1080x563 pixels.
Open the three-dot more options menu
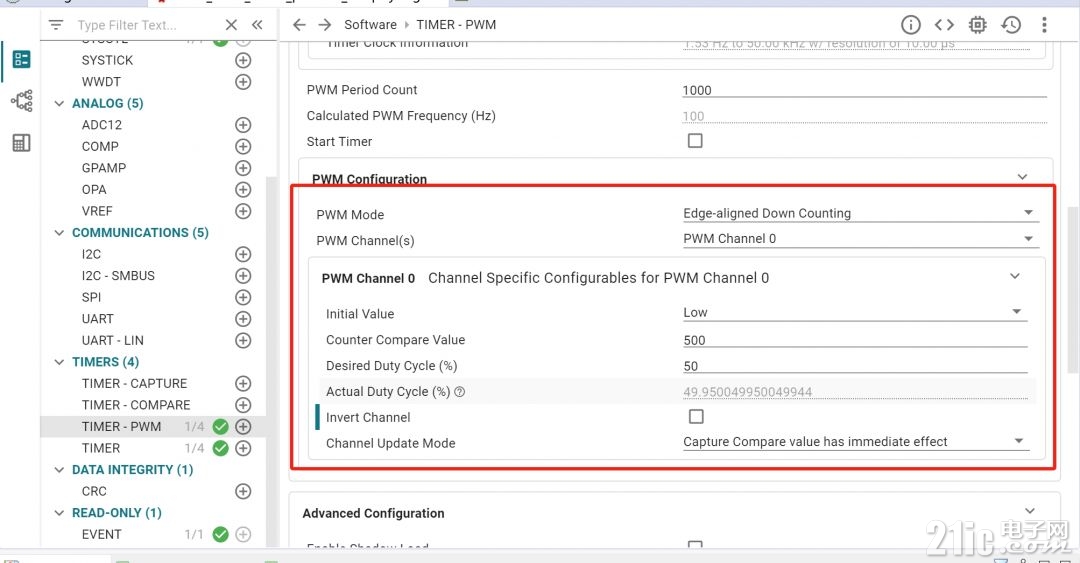pos(1044,25)
